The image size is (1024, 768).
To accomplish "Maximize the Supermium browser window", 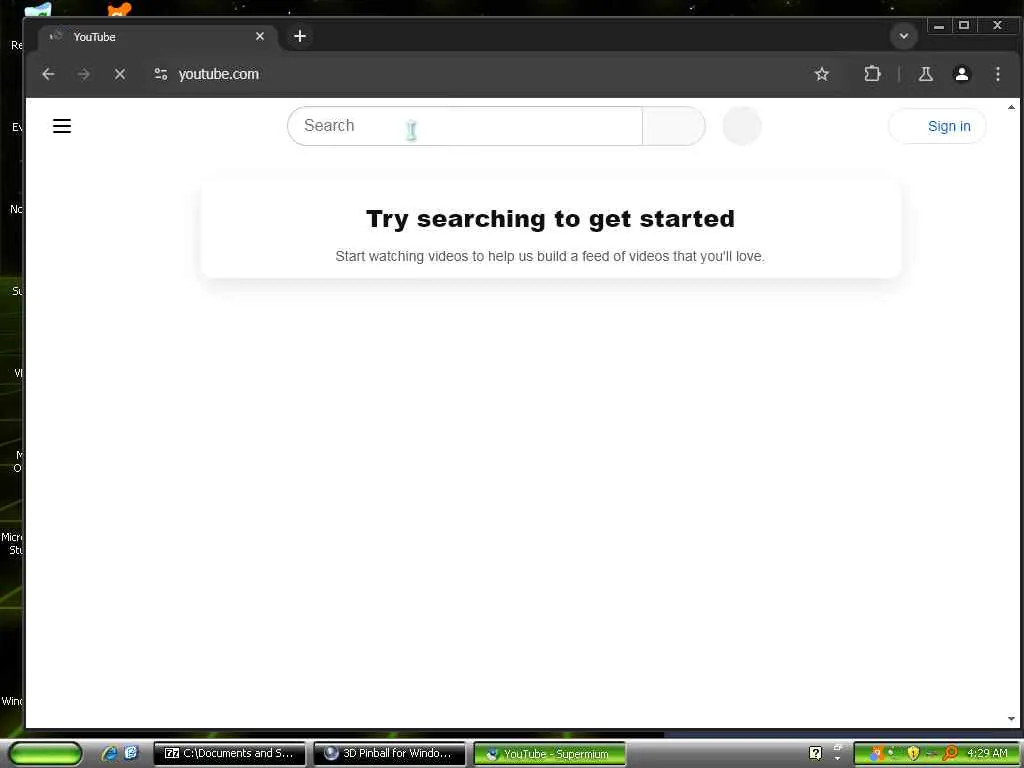I will (964, 26).
